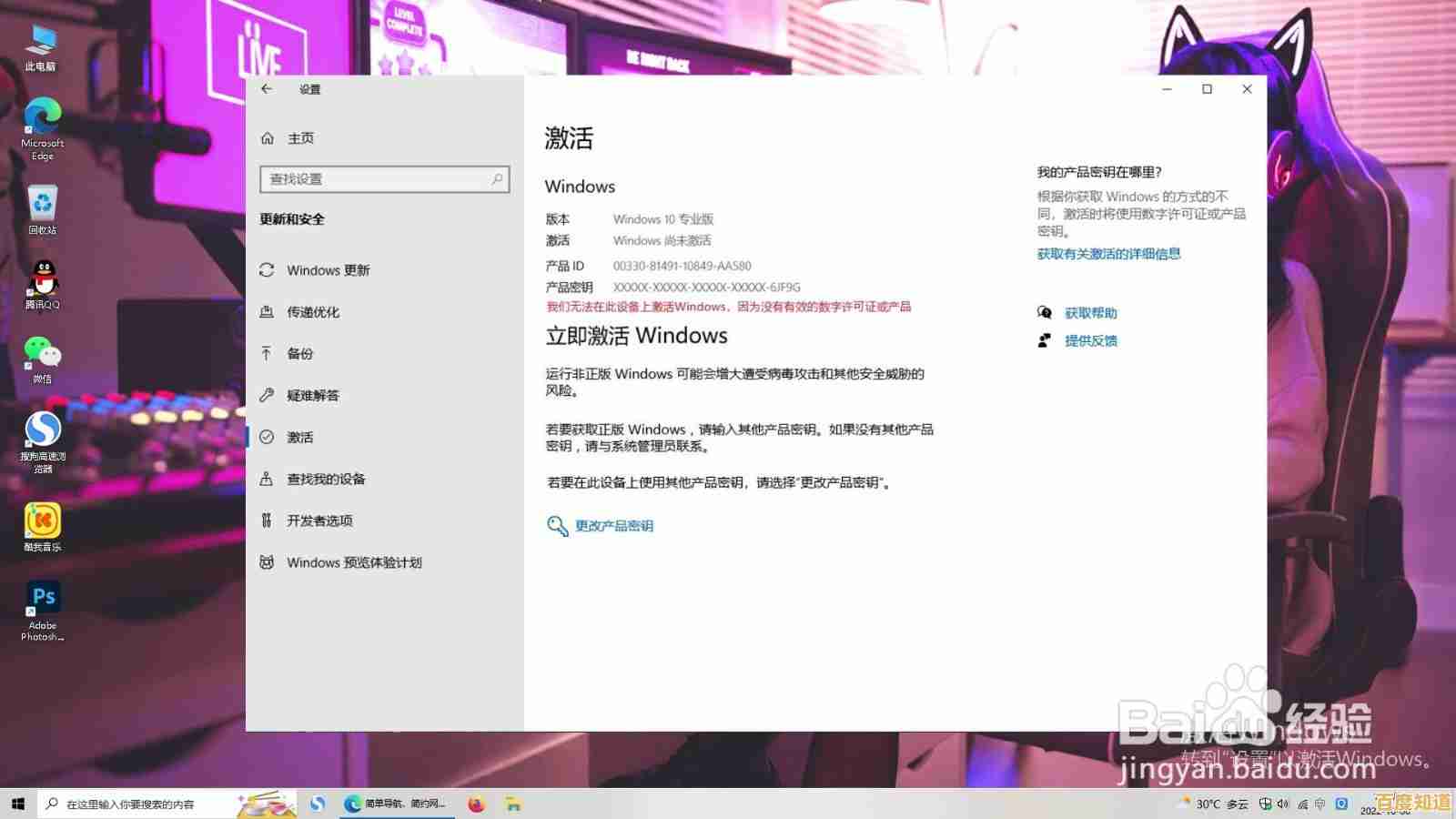Image resolution: width=1456 pixels, height=819 pixels.
Task: Click the taskbar search field
Action: pos(127,804)
